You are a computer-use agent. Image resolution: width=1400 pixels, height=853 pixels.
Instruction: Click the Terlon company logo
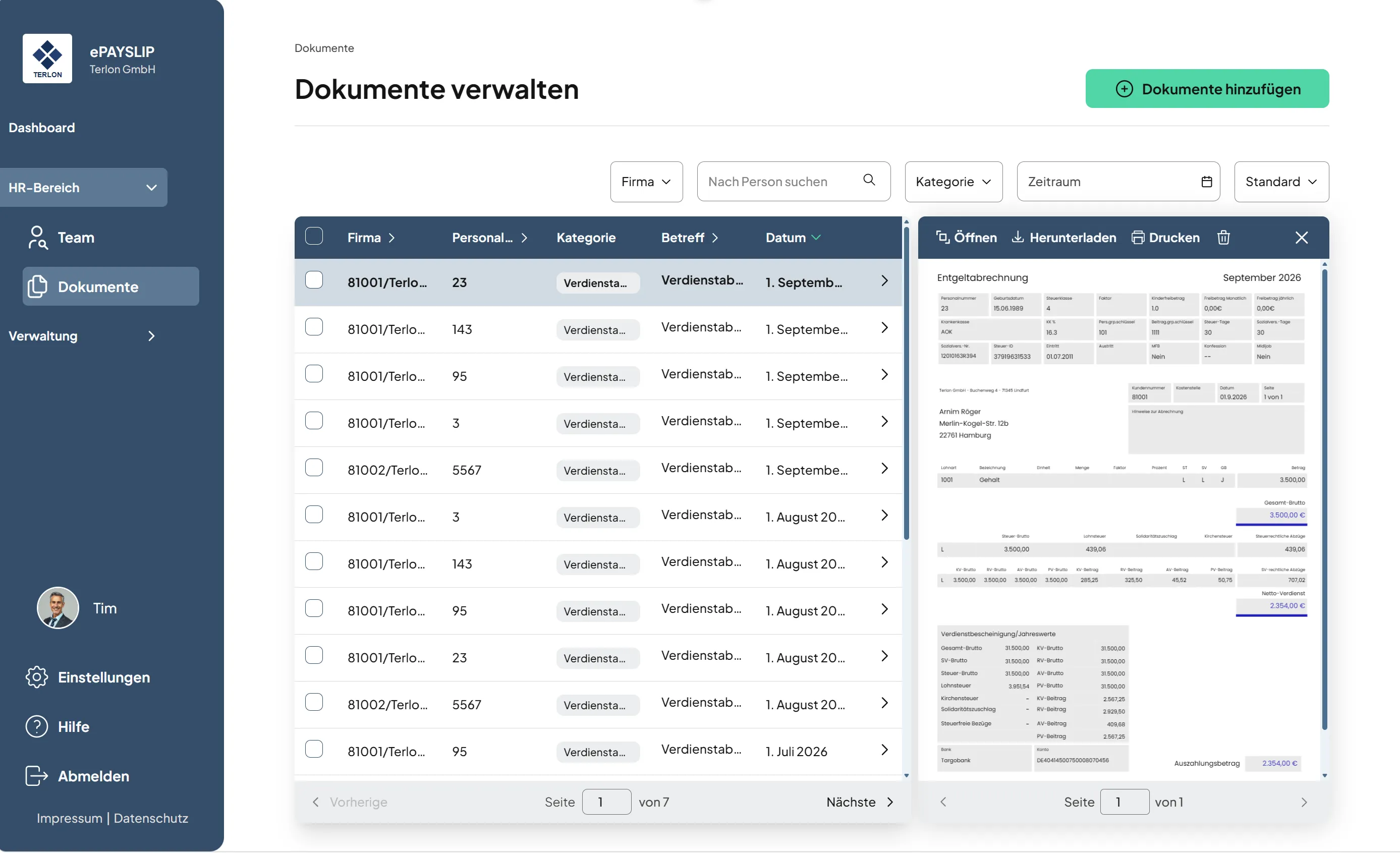coord(47,59)
